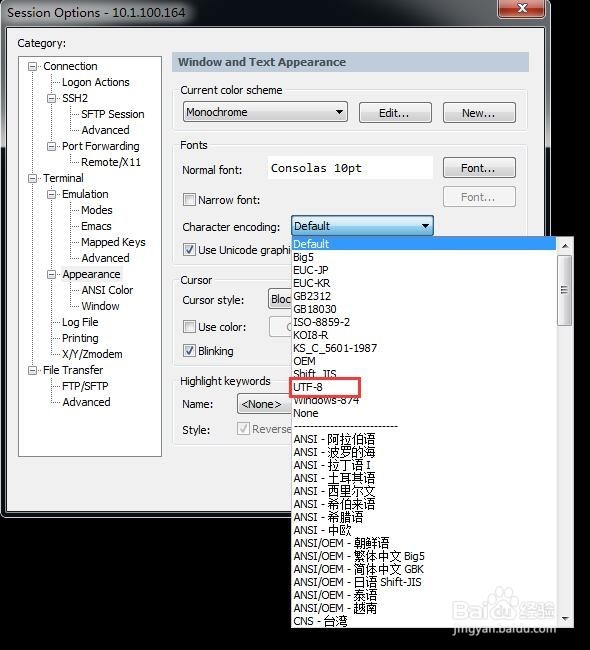Viewport: 590px width, 650px height.
Task: Choose ANSI - 希腊语 encoding
Action: pos(424,517)
